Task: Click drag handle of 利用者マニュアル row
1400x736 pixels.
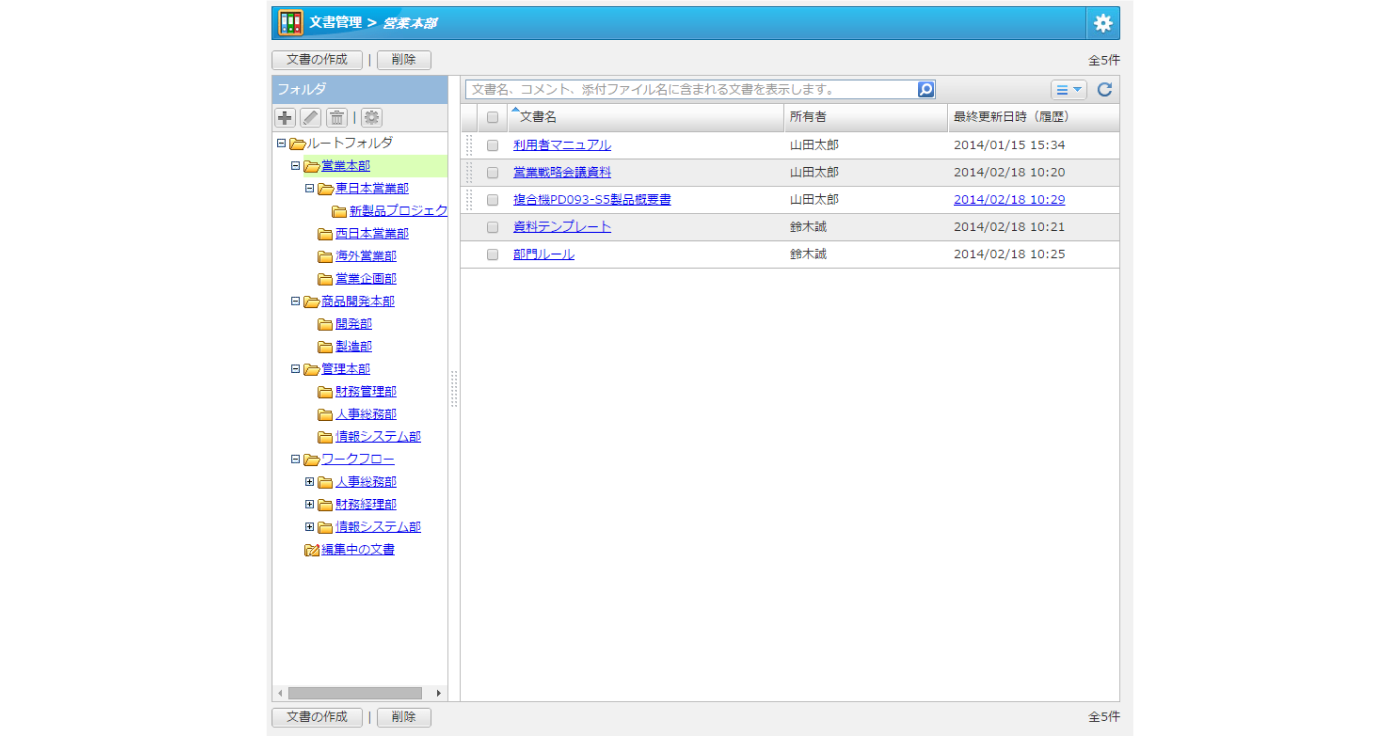Action: [x=469, y=145]
